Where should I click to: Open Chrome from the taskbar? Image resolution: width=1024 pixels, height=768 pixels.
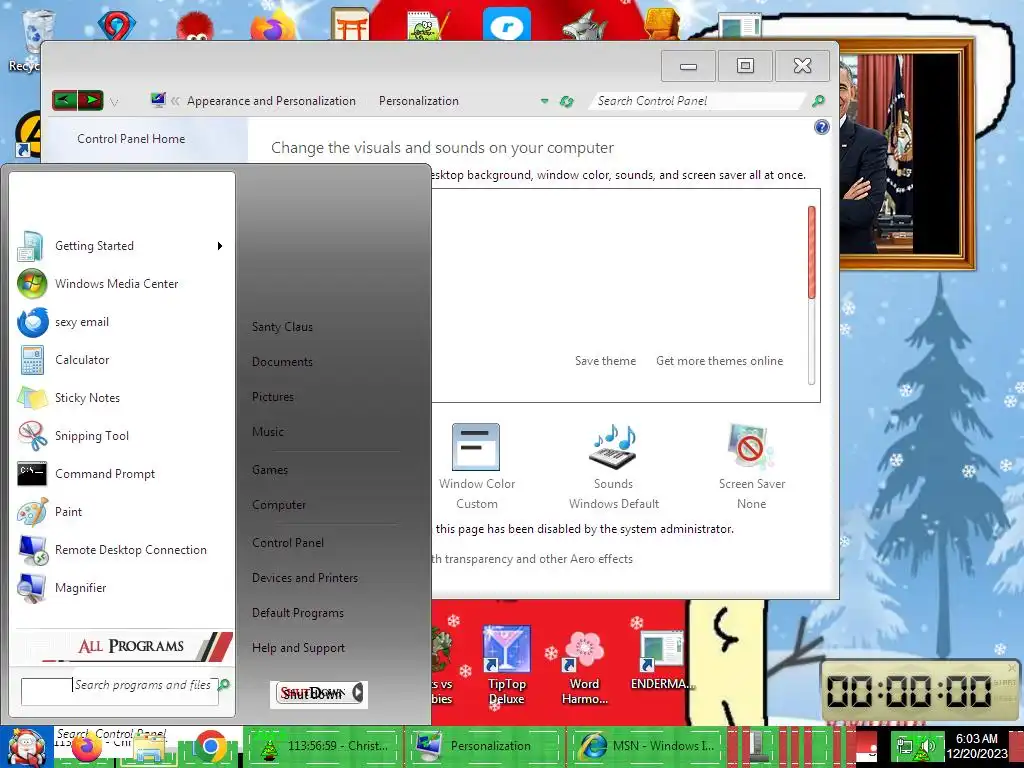[x=210, y=746]
